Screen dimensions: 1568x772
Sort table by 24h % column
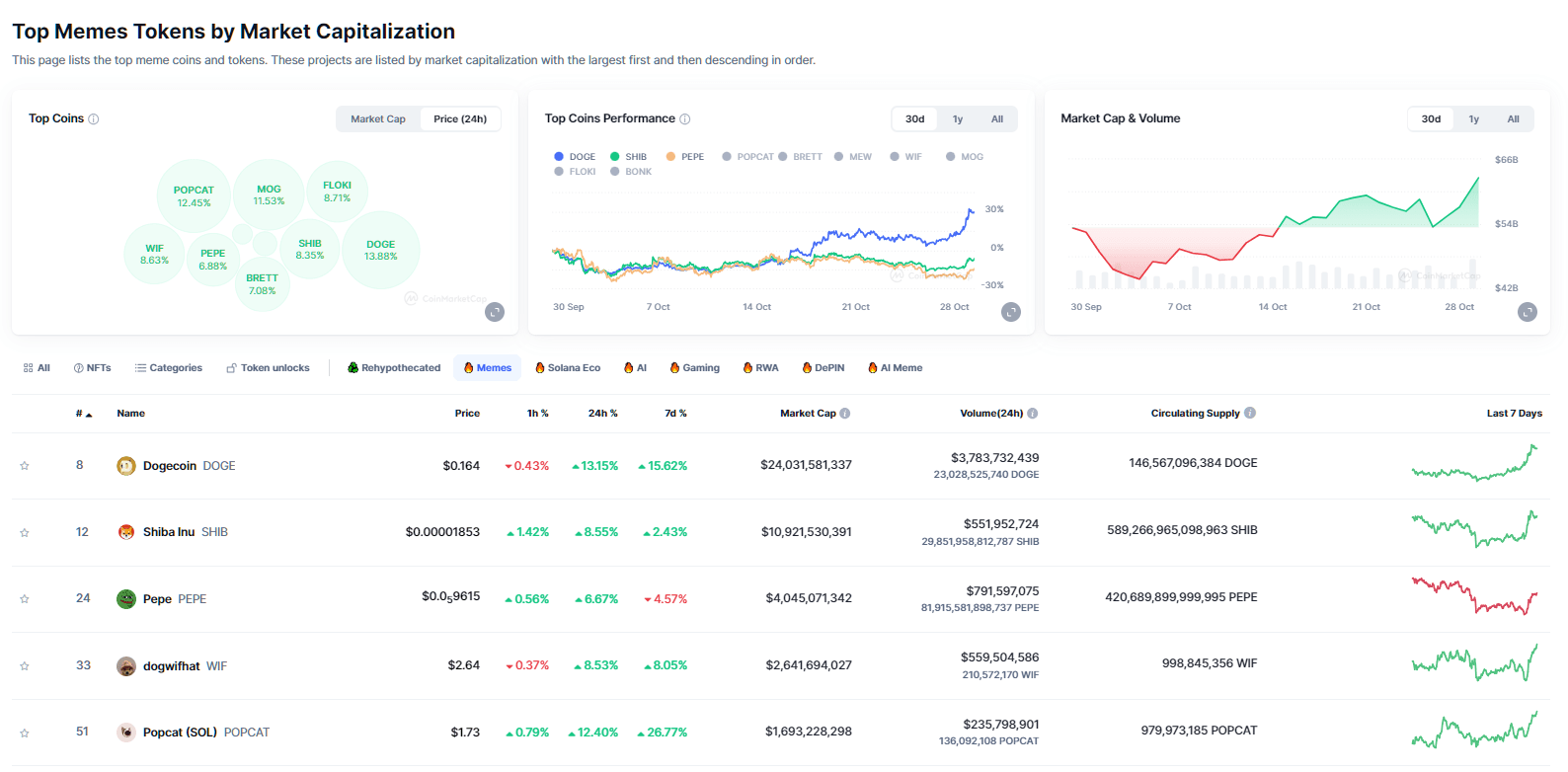coord(602,414)
